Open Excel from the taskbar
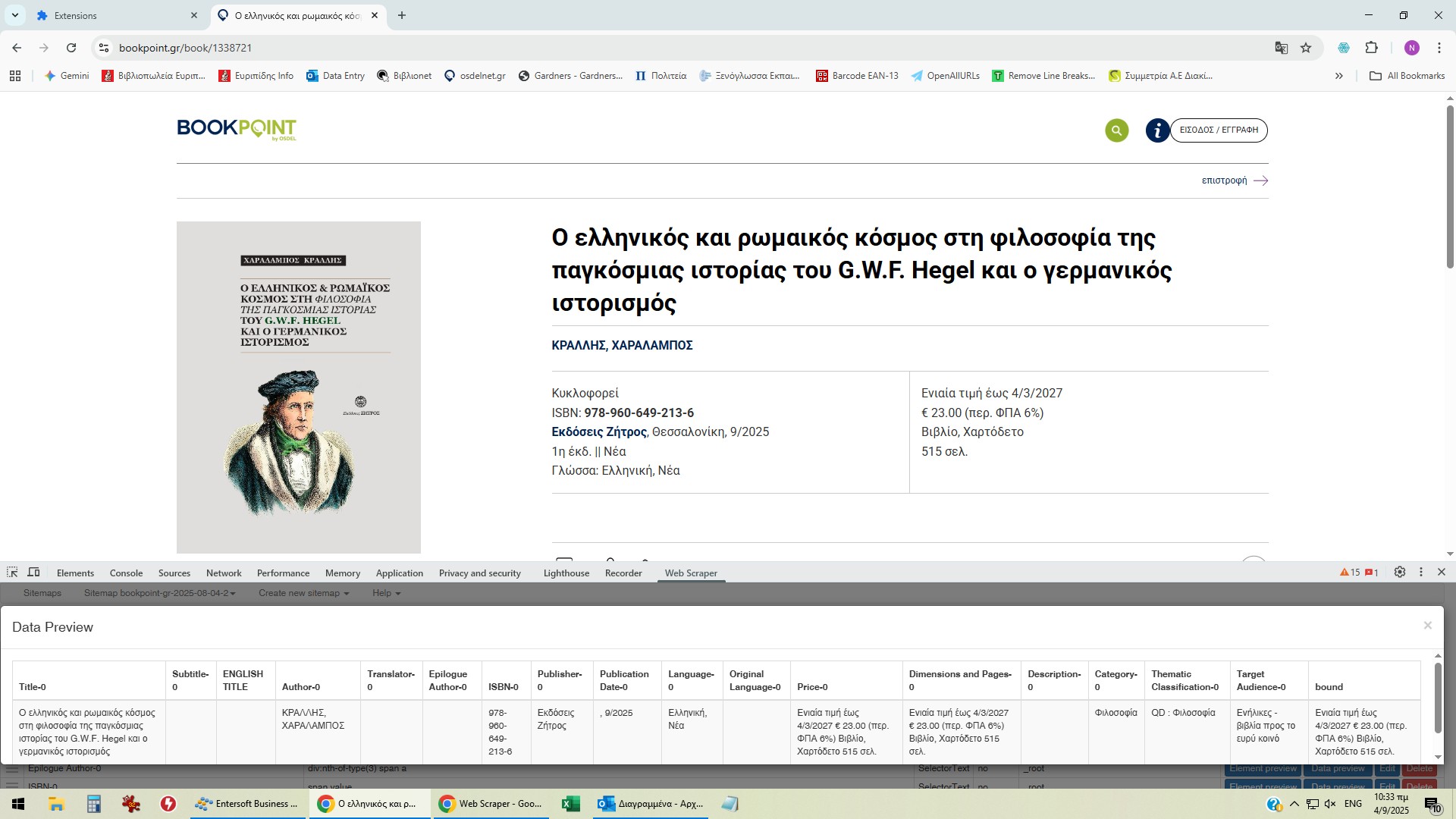 point(570,804)
